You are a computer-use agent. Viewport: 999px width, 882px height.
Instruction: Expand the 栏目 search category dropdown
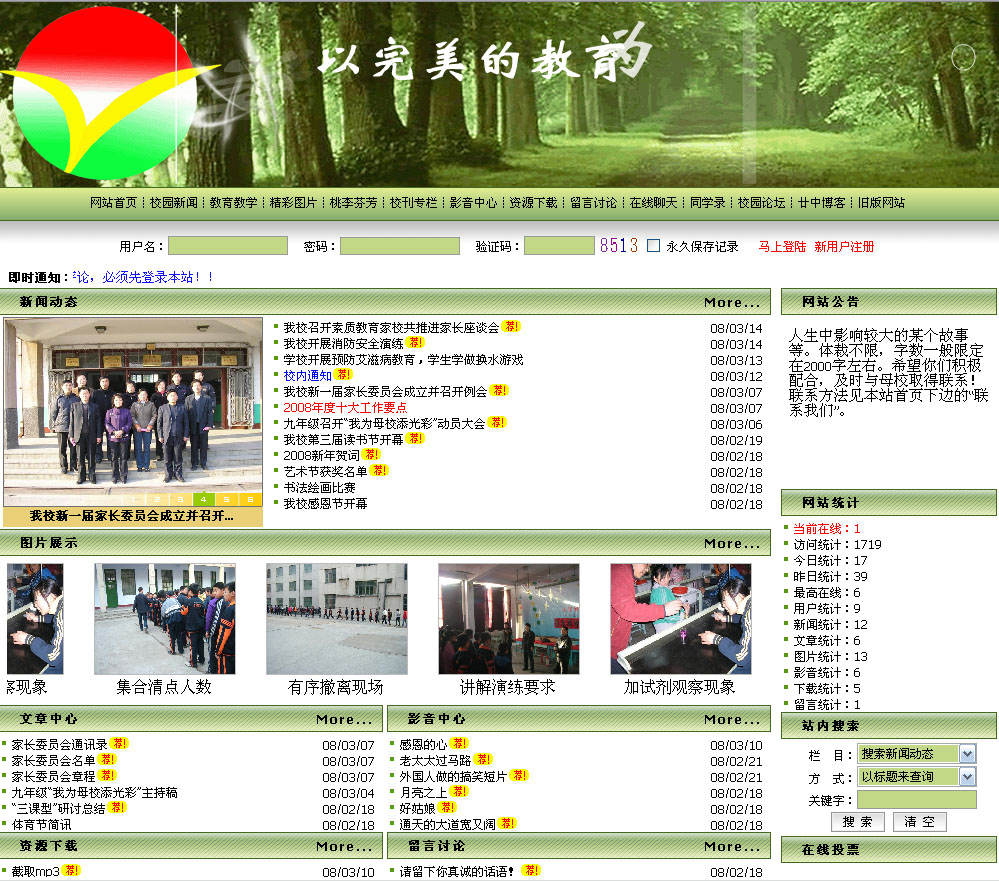pyautogui.click(x=967, y=753)
